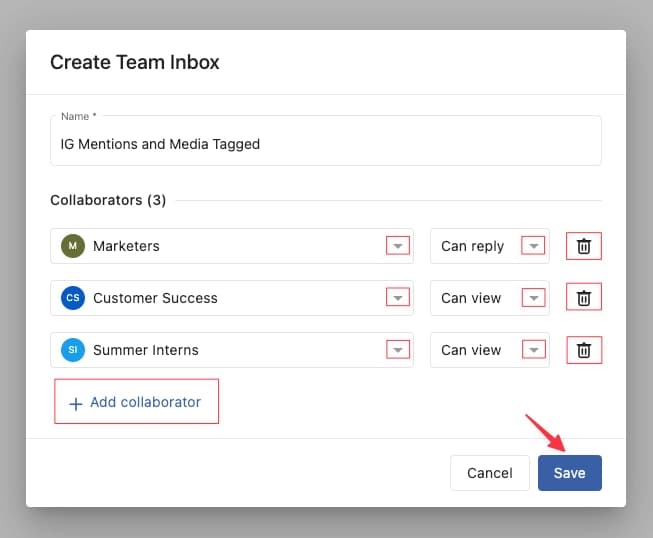Select the Marketers collaborator name field
Screen dimensions: 653x538
coord(230,246)
